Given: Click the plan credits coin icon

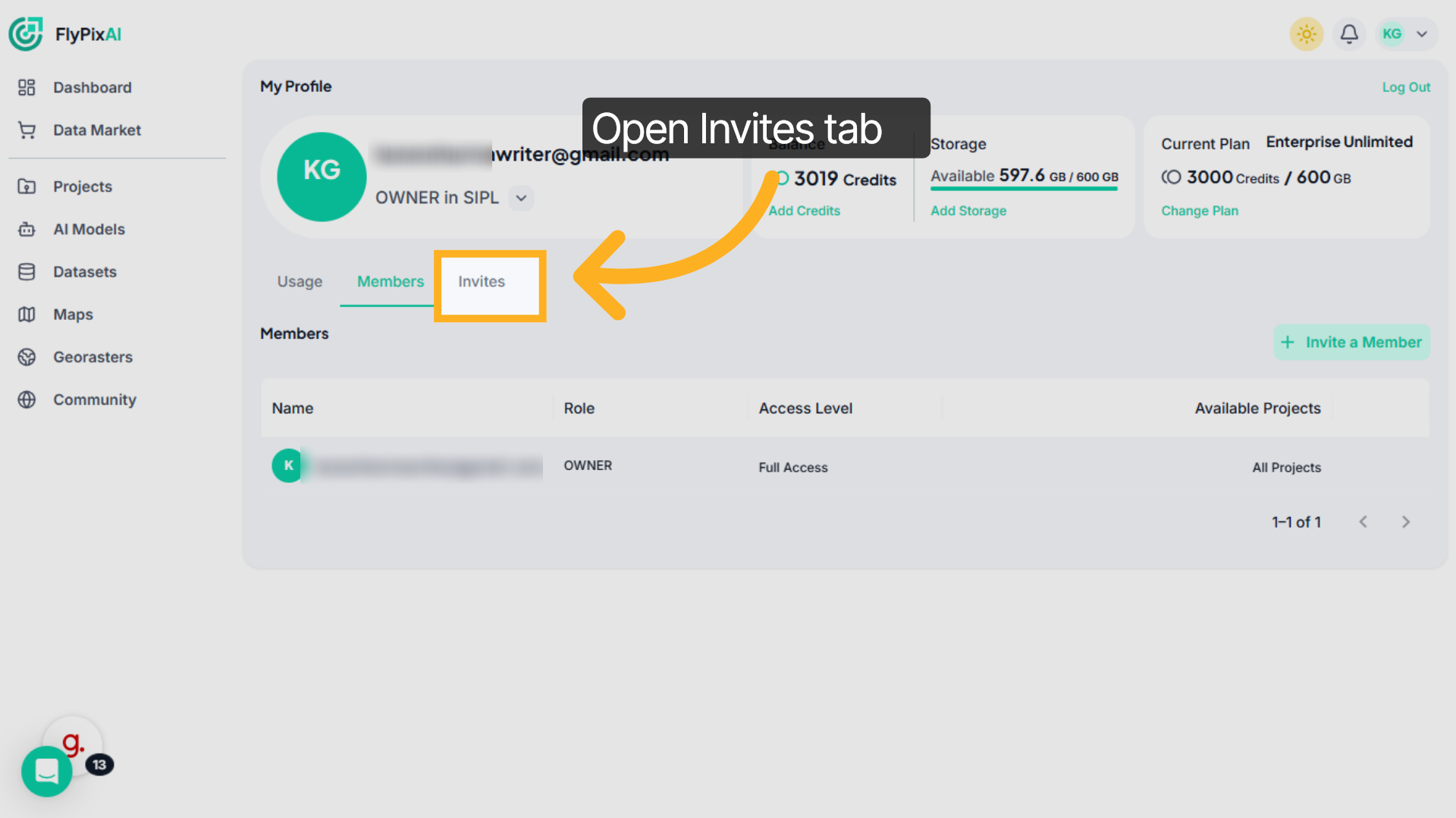Looking at the screenshot, I should [1172, 177].
